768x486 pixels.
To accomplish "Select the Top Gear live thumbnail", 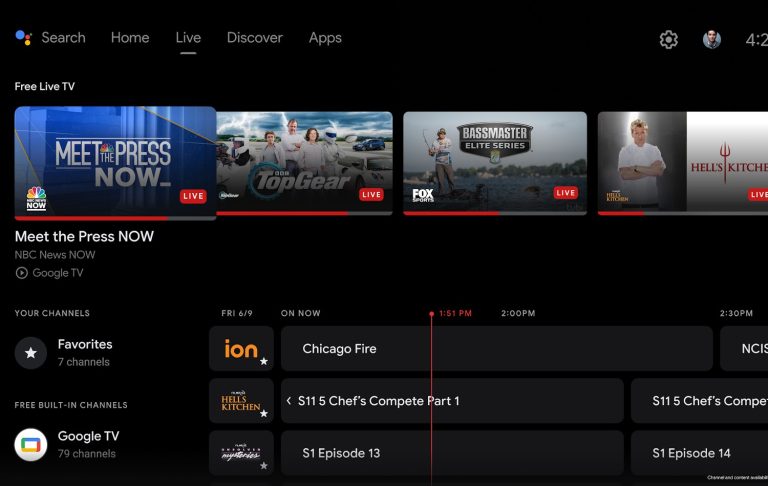I will pos(304,162).
